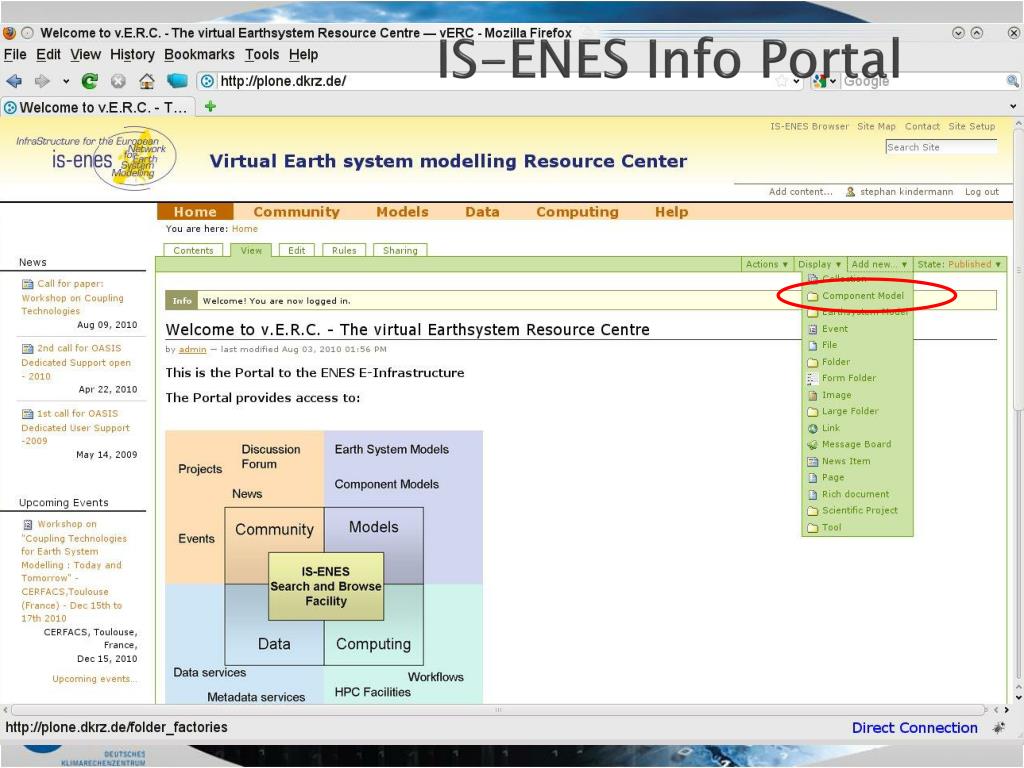This screenshot has width=1024, height=768.
Task: Open the State: Published dropdown
Action: click(x=959, y=264)
